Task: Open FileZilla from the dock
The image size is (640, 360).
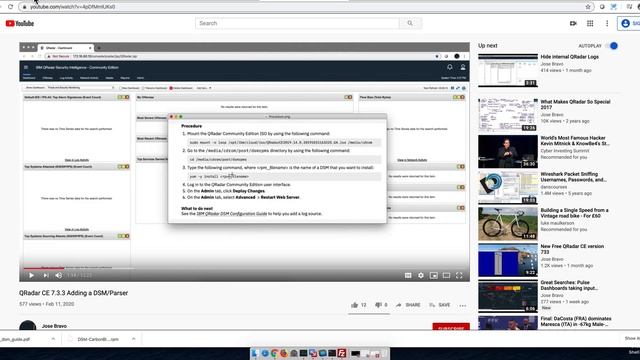Action: (x=342, y=353)
